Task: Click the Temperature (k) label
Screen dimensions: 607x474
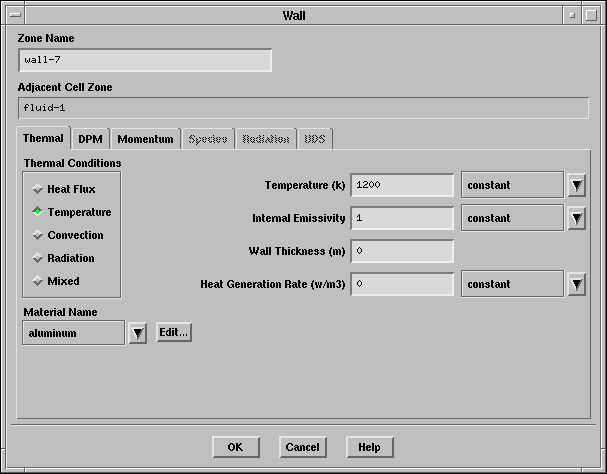Action: pos(305,185)
